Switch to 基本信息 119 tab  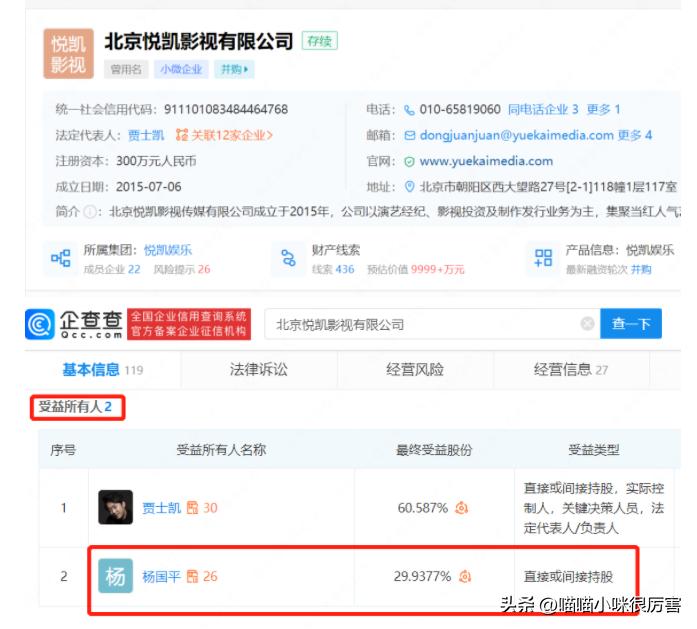coord(103,370)
